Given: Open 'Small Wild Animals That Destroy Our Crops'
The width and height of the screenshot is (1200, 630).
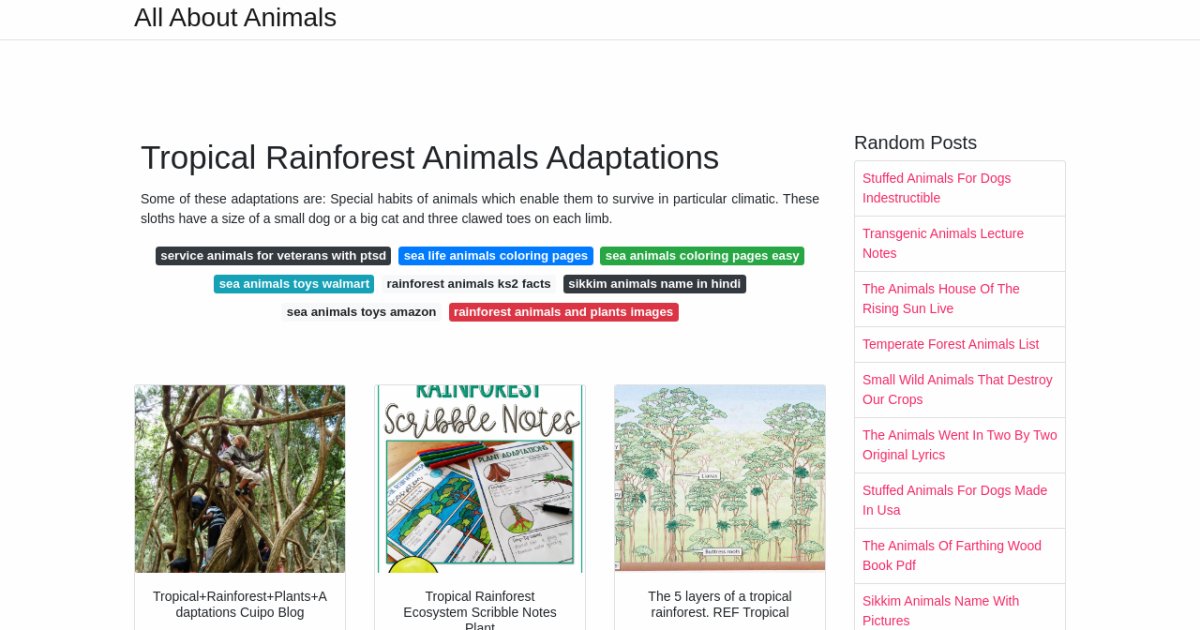Looking at the screenshot, I should tap(957, 389).
